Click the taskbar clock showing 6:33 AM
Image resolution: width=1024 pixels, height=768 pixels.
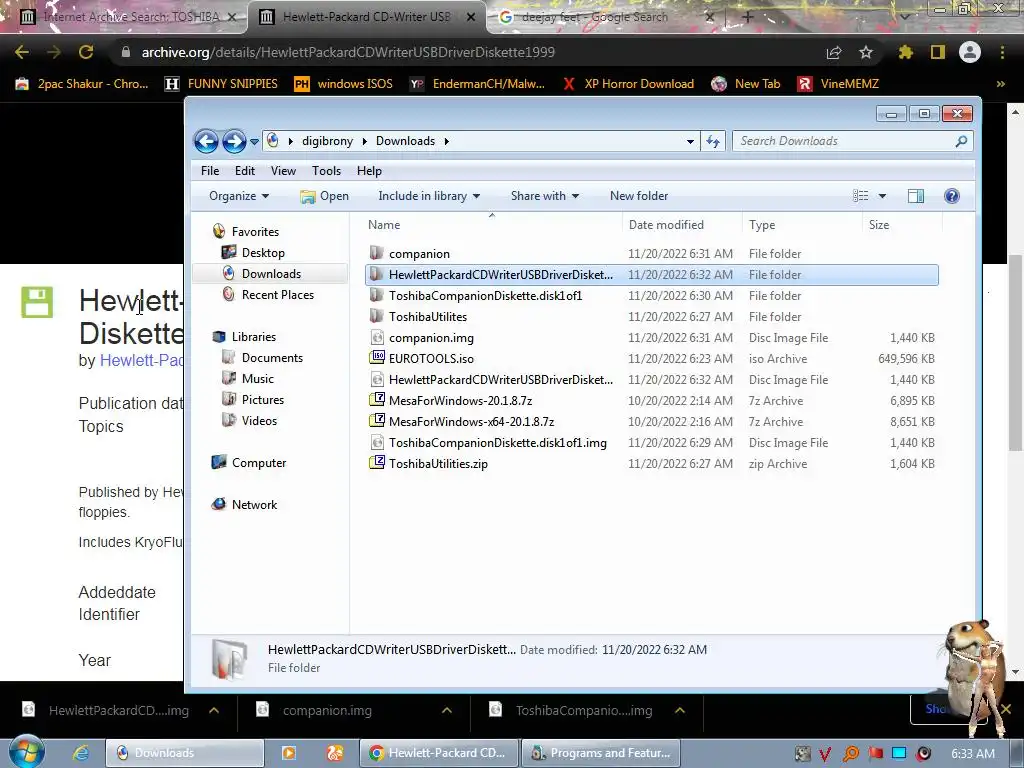[972, 753]
